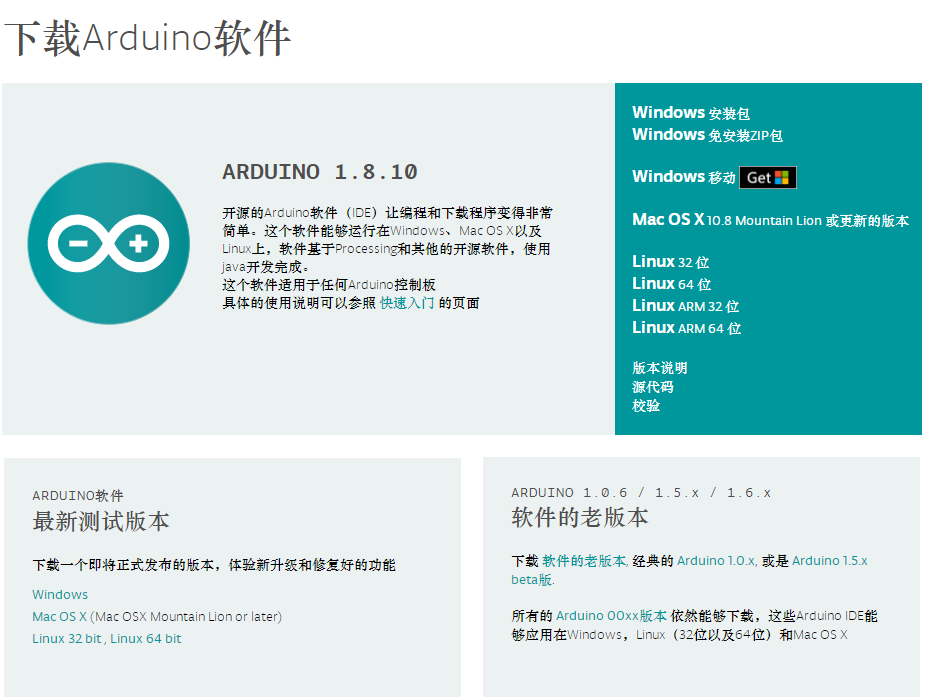Open the 软件的老版本 previous releases link
This screenshot has height=697, width=933.
click(584, 561)
